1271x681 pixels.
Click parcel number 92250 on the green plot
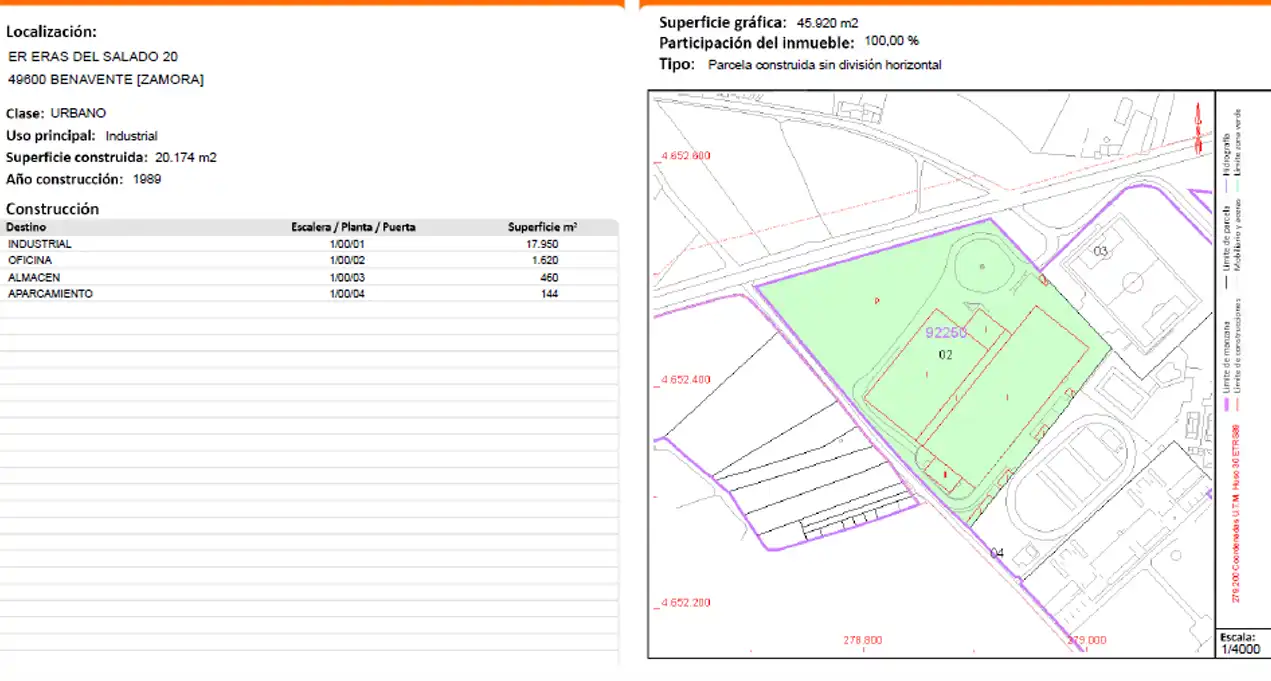point(946,332)
